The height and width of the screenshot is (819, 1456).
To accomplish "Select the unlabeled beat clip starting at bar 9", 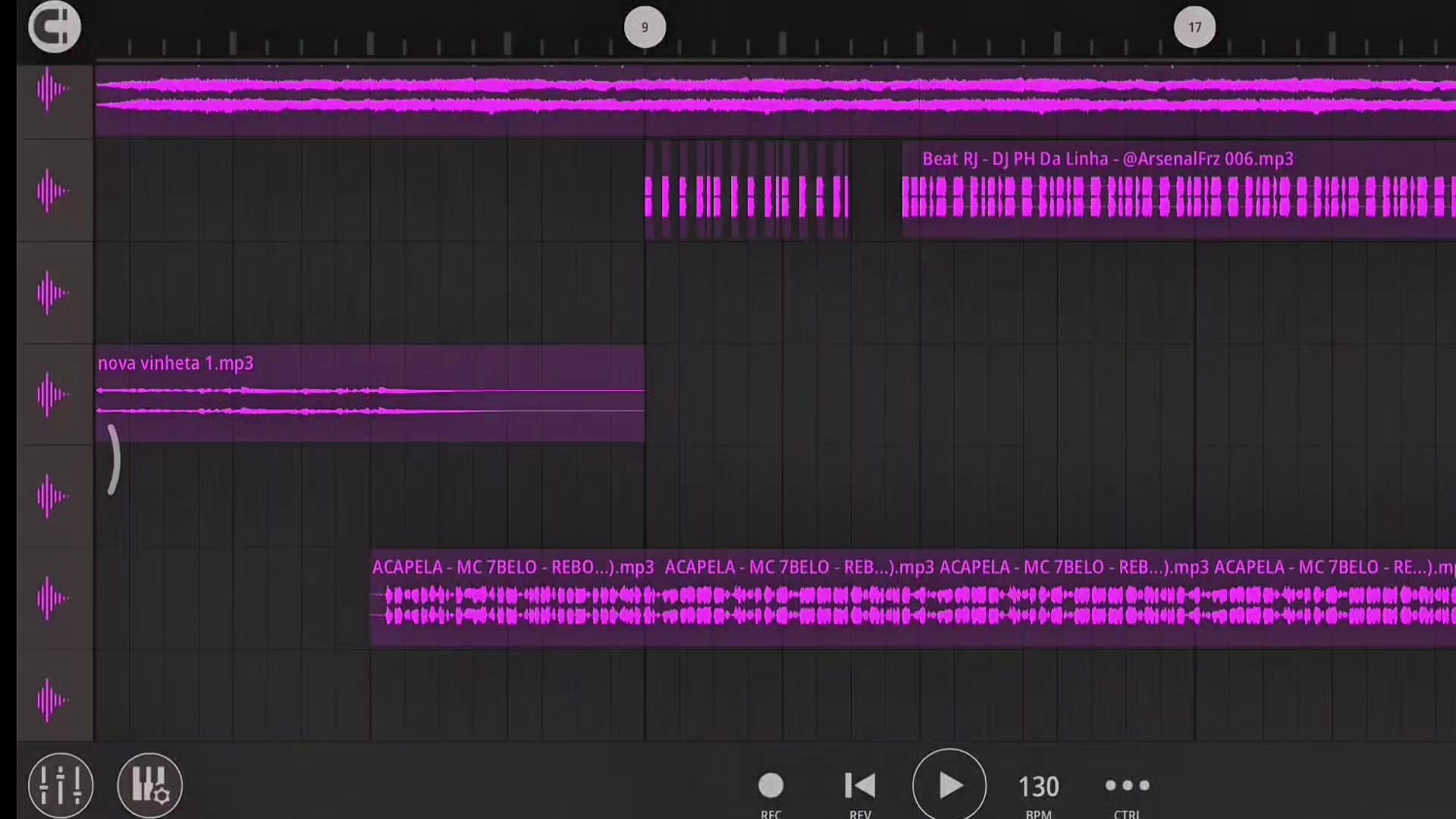I will pyautogui.click(x=747, y=190).
